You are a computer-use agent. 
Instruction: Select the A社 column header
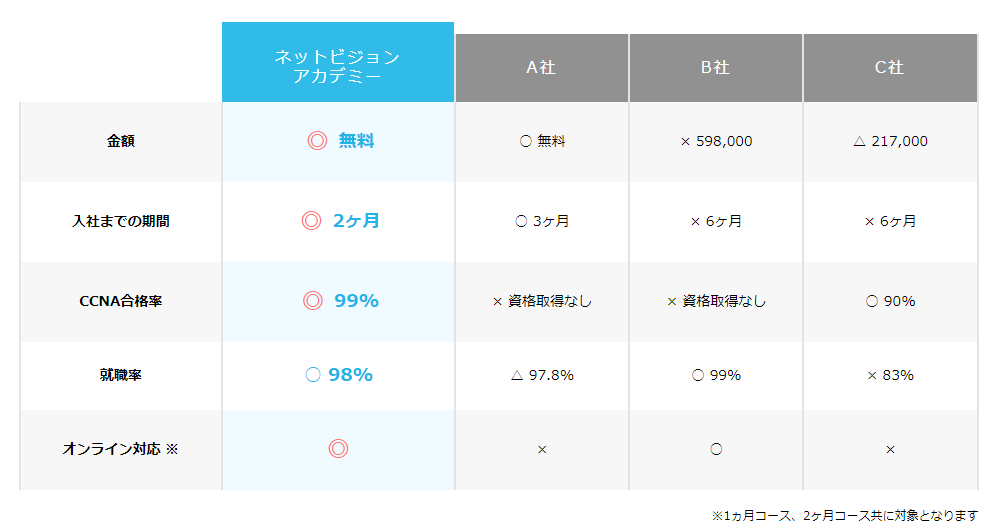(x=541, y=68)
